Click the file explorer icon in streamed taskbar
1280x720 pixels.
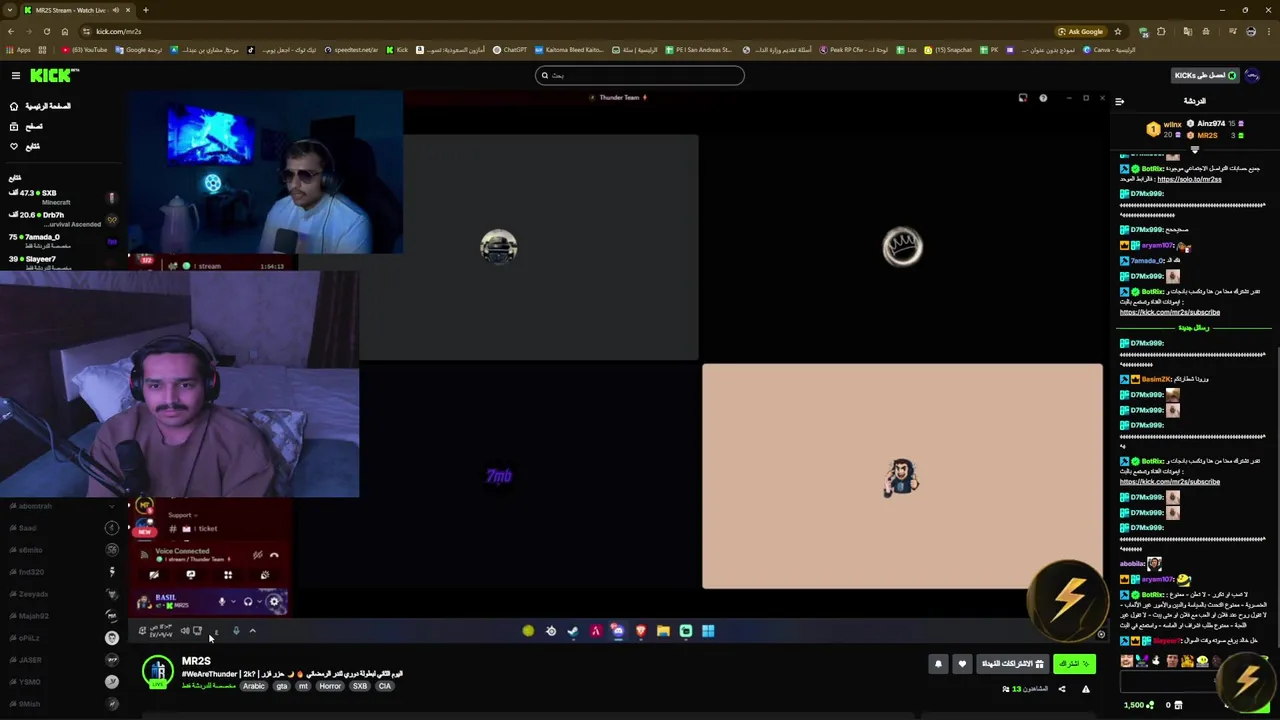(x=663, y=631)
